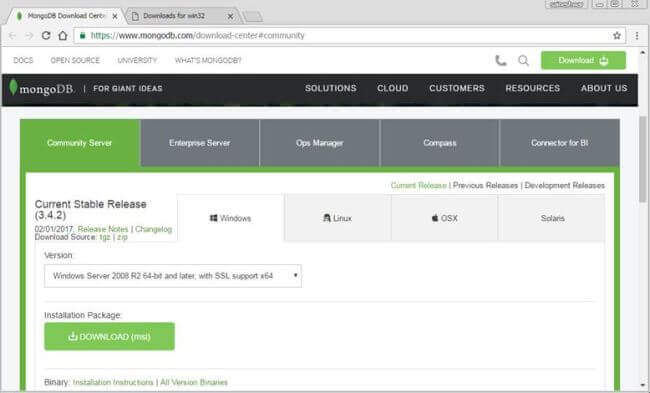
Task: Open RESOURCES navigation menu
Action: click(533, 88)
